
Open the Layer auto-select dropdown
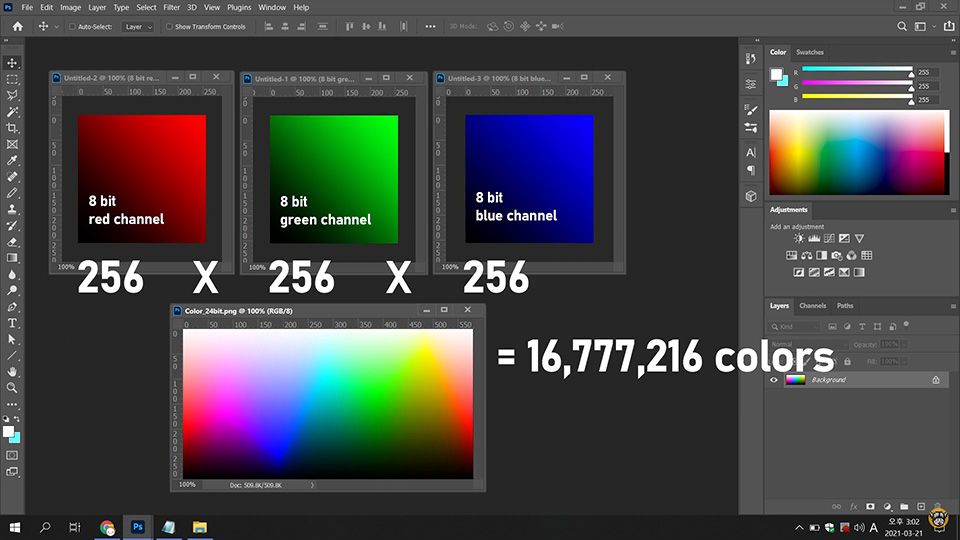138,27
